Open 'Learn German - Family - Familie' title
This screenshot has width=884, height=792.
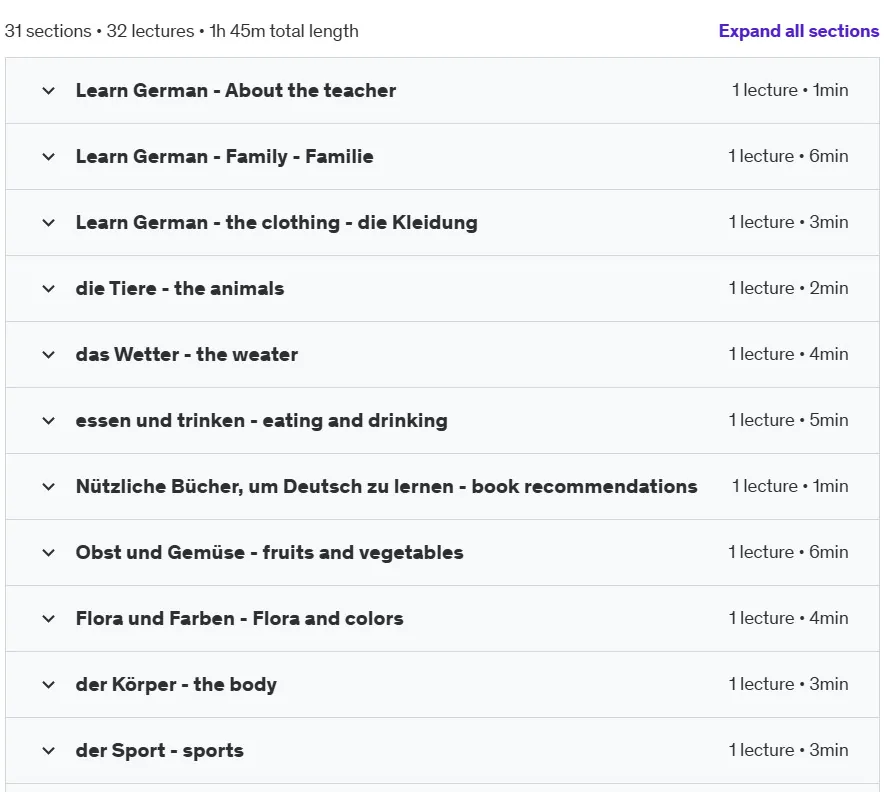224,156
